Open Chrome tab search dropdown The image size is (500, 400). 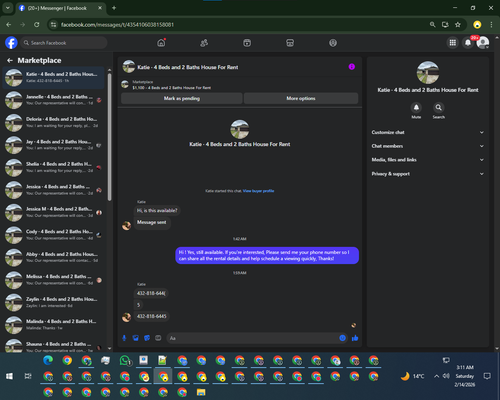[7, 8]
